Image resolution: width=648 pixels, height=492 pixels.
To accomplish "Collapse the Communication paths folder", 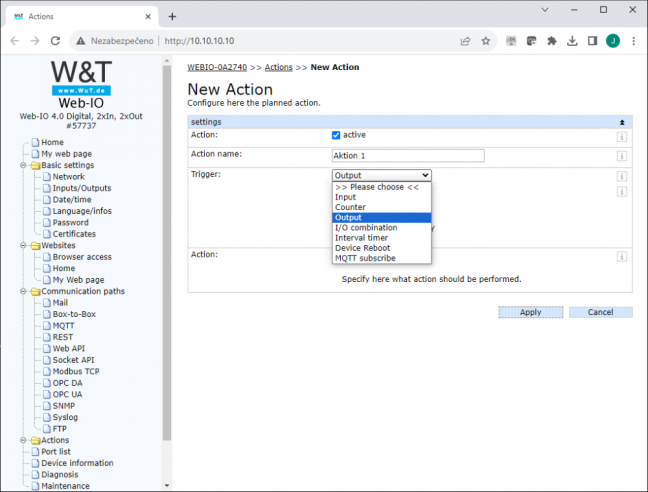I will [x=24, y=291].
